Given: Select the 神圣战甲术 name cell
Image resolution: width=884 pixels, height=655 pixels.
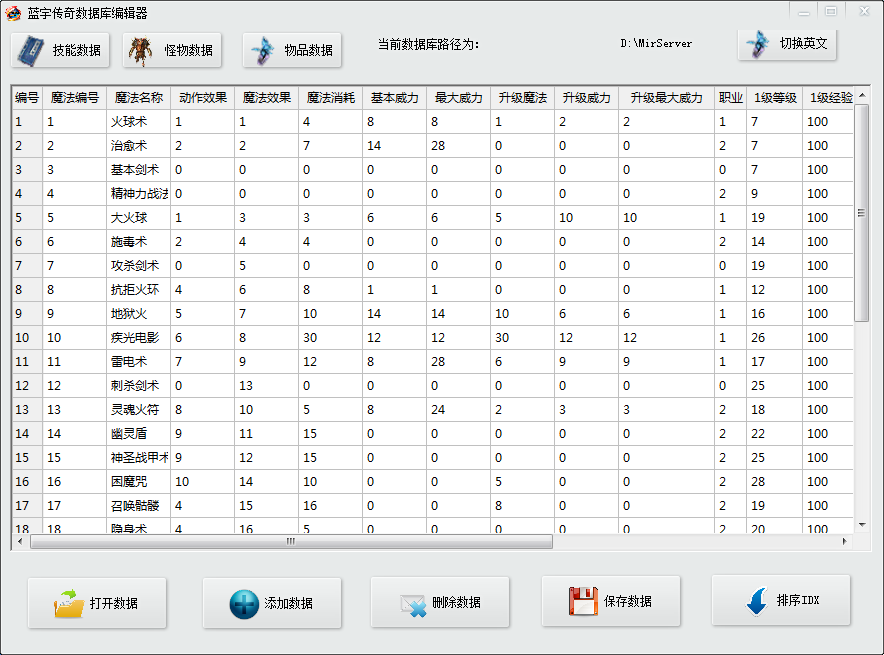Looking at the screenshot, I should click(x=138, y=457).
